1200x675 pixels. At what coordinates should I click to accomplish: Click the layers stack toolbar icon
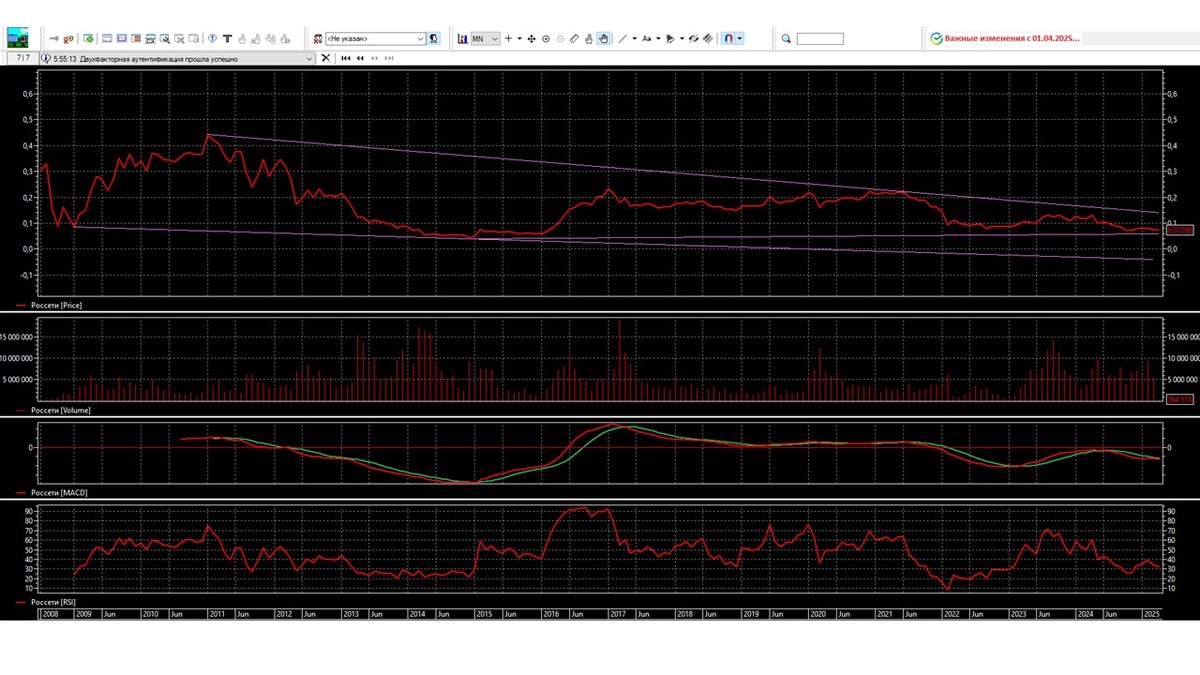[x=708, y=38]
